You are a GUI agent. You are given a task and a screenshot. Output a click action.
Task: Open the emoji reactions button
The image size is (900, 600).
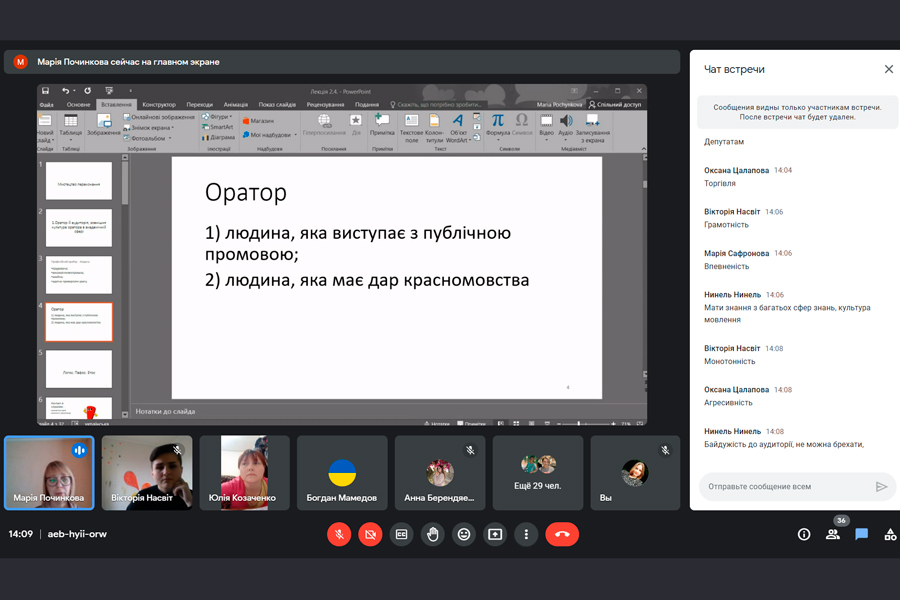pyautogui.click(x=464, y=534)
